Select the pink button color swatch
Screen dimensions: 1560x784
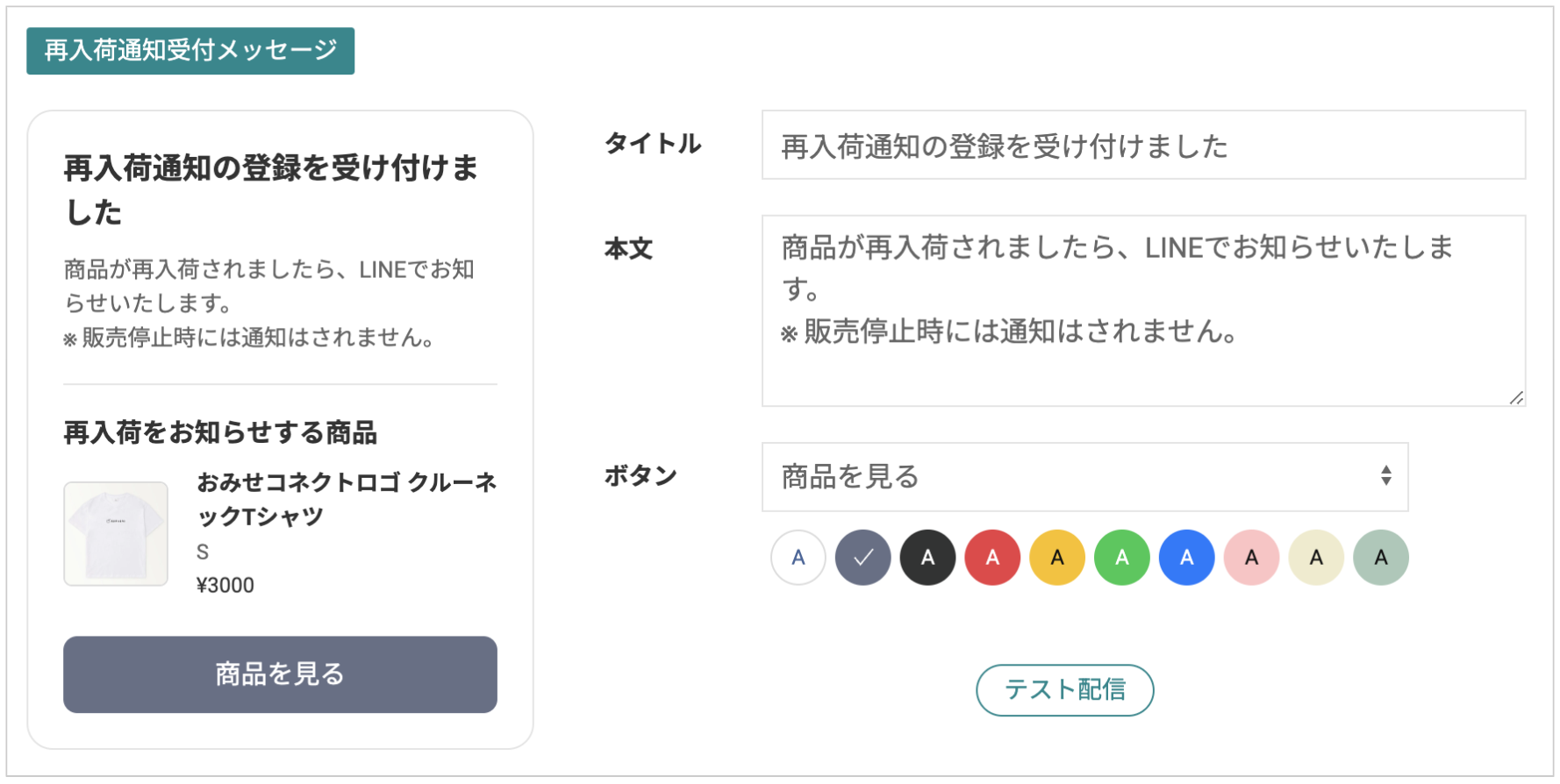tap(1251, 558)
